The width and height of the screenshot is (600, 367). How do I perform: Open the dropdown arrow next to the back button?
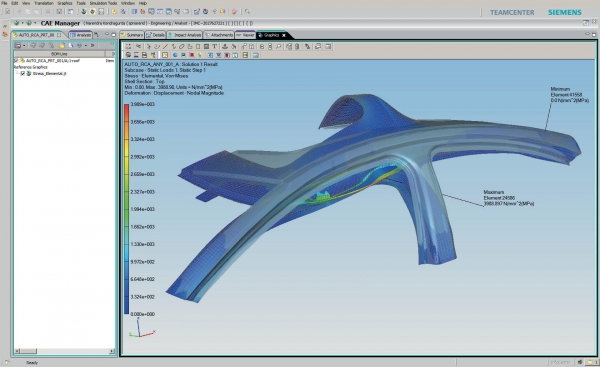22,23
